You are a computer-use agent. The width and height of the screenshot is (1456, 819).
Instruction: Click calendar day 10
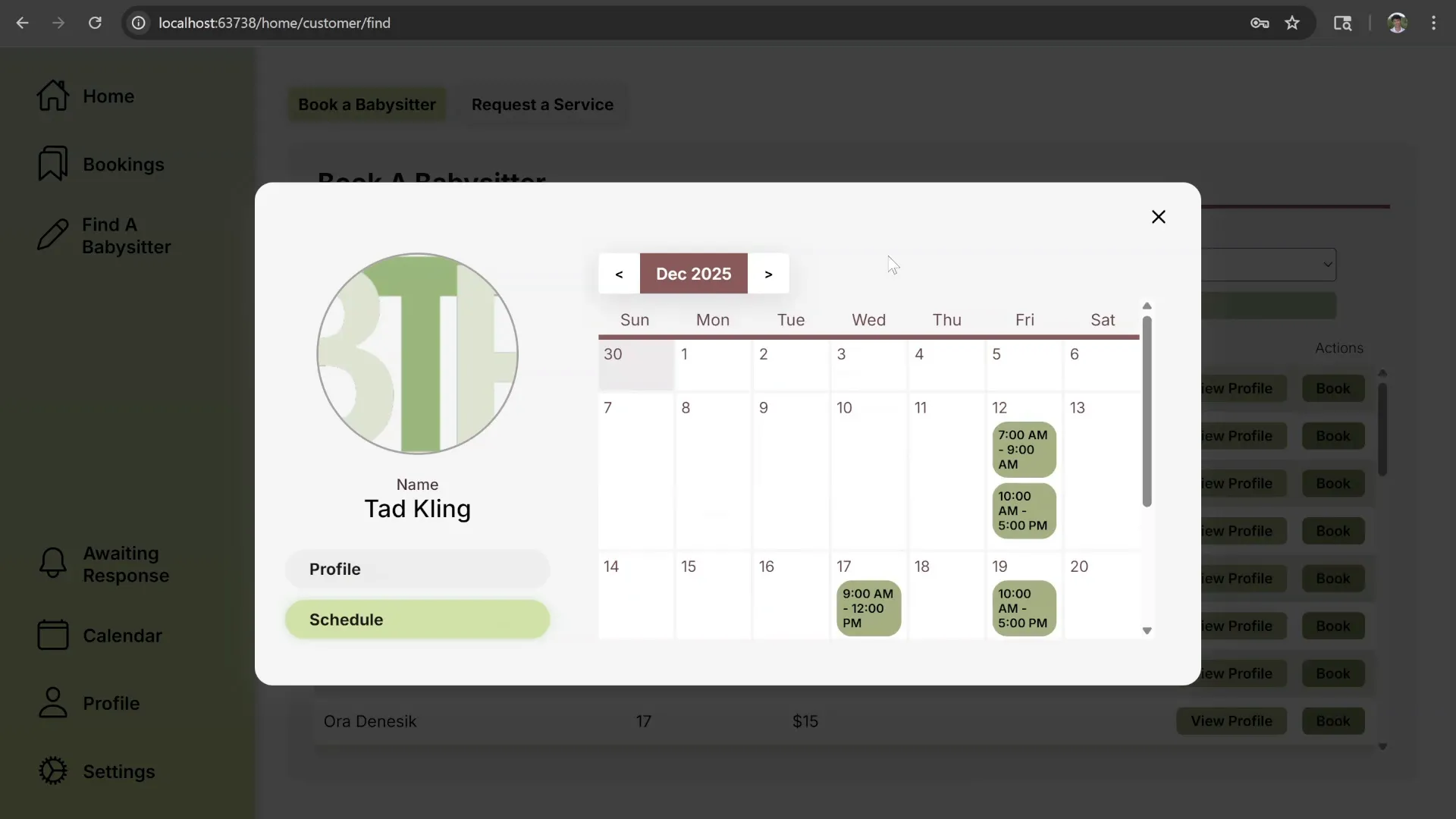point(868,470)
